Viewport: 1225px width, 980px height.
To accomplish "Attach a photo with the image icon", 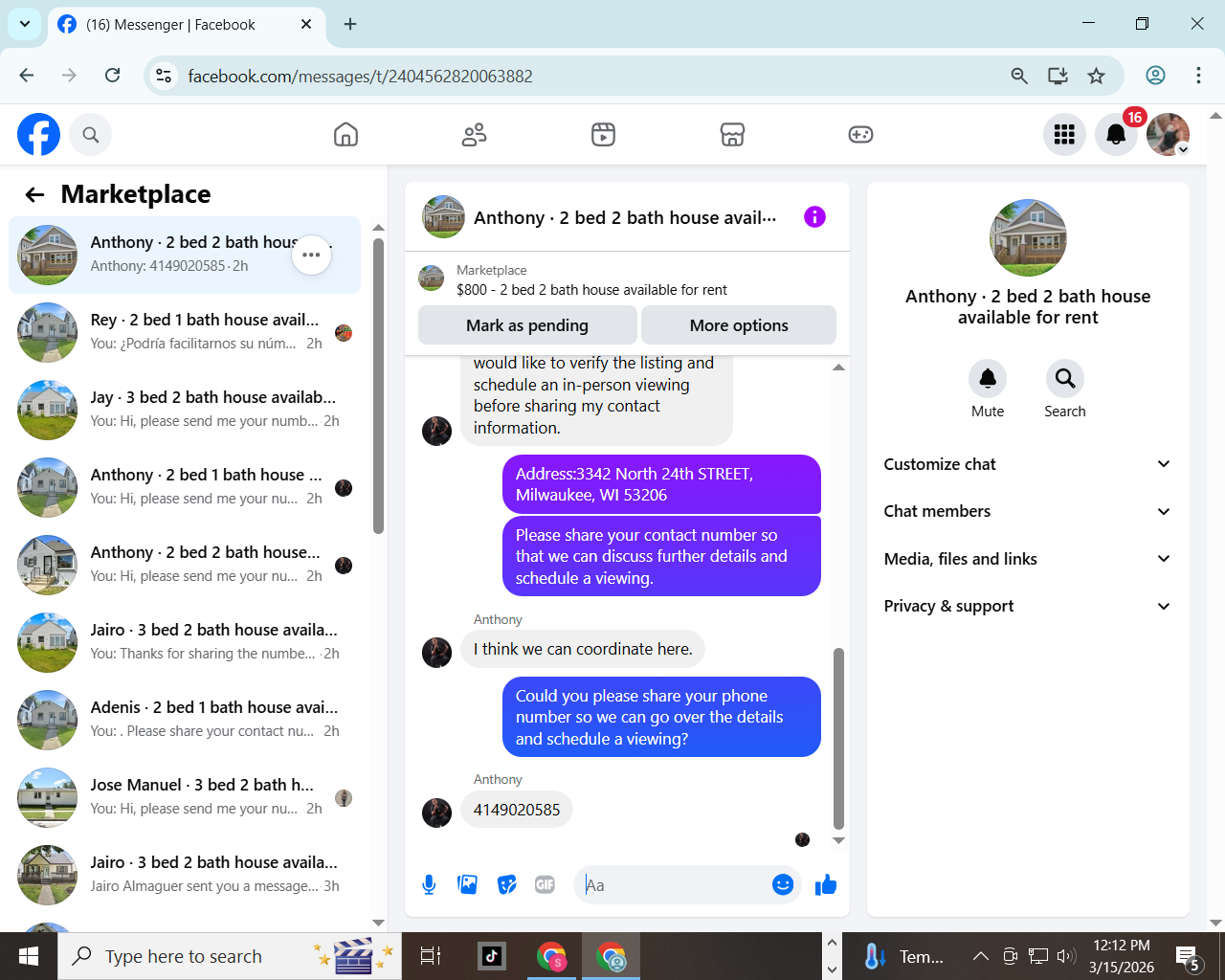I will coord(468,885).
